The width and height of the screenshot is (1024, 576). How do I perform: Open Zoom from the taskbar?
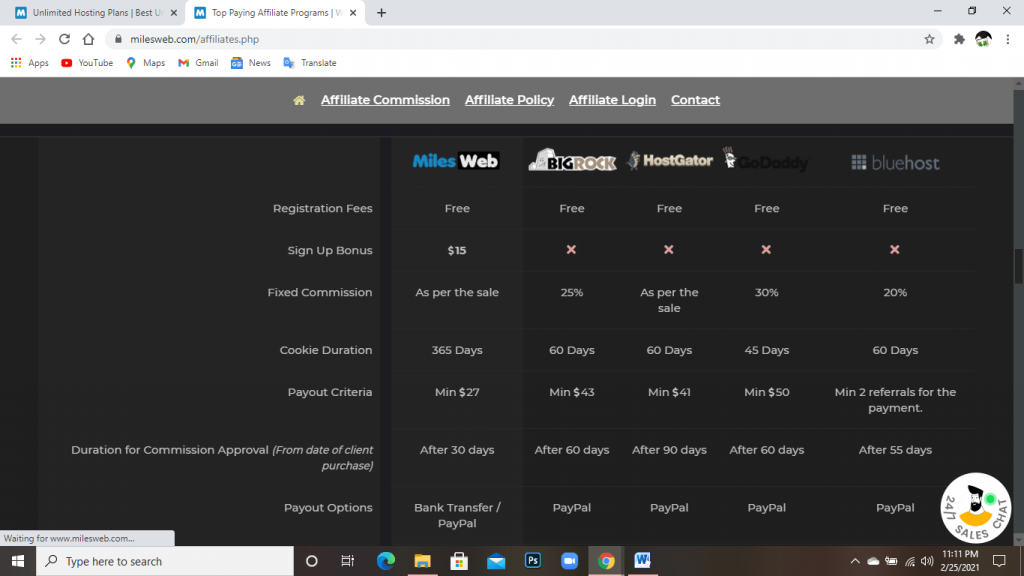(569, 561)
